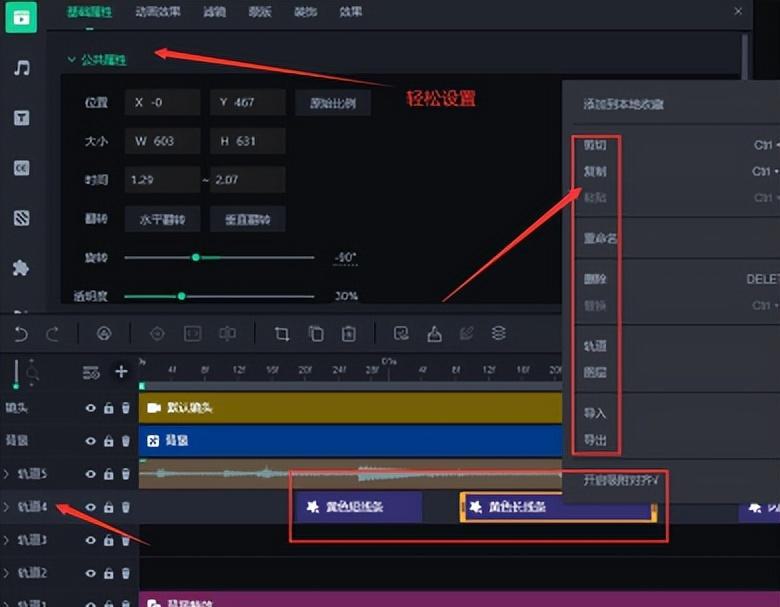
Task: Open the third properties tab after 动画效果
Action: click(215, 11)
